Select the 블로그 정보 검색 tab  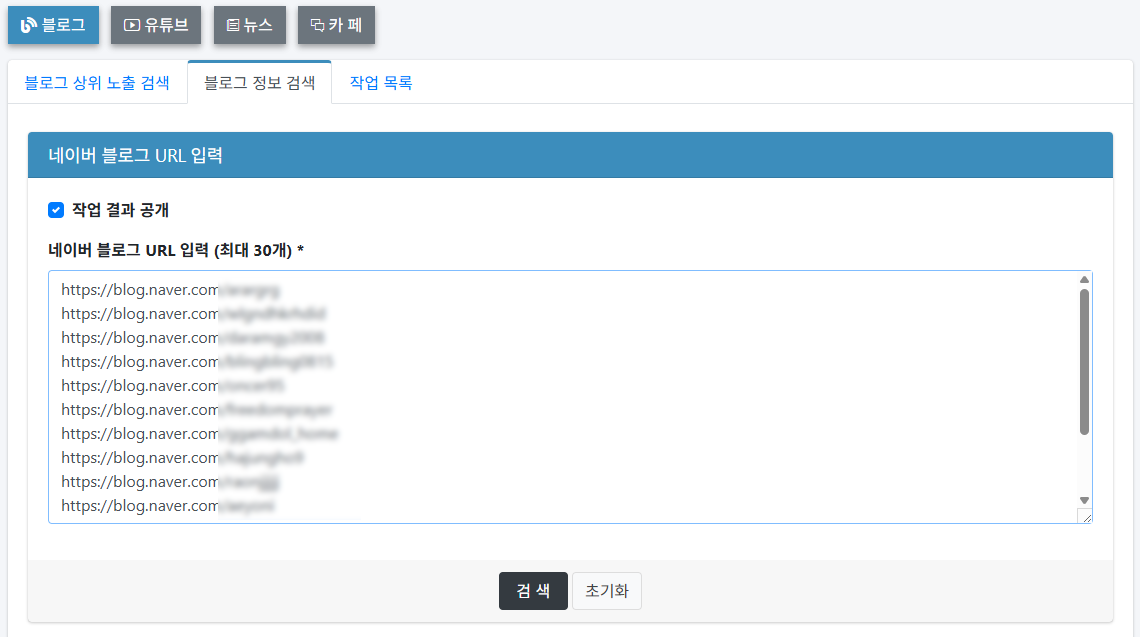click(259, 84)
